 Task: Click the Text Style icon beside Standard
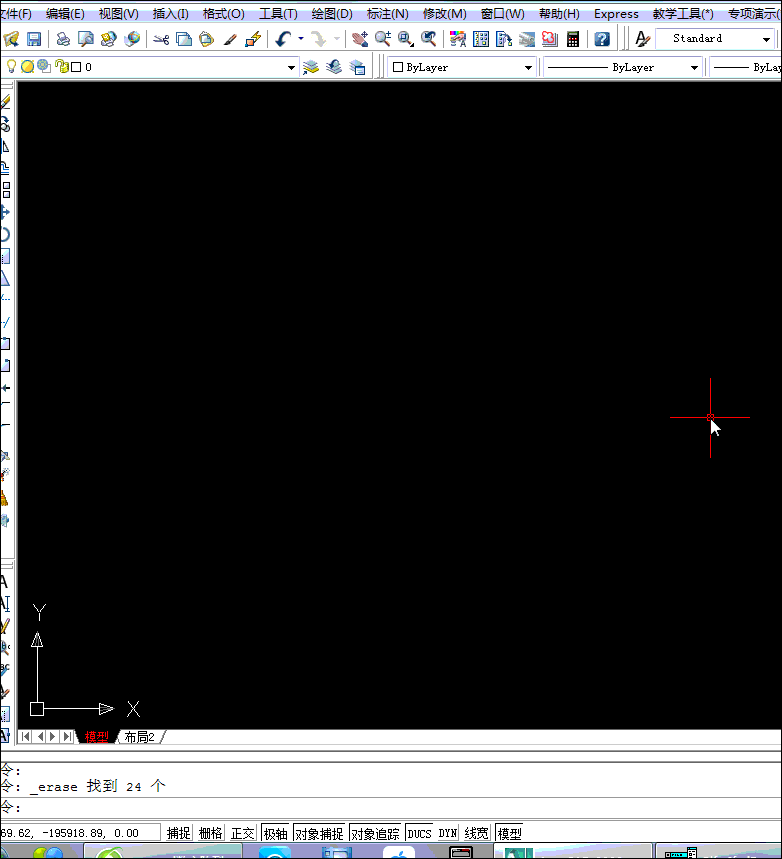pos(642,39)
